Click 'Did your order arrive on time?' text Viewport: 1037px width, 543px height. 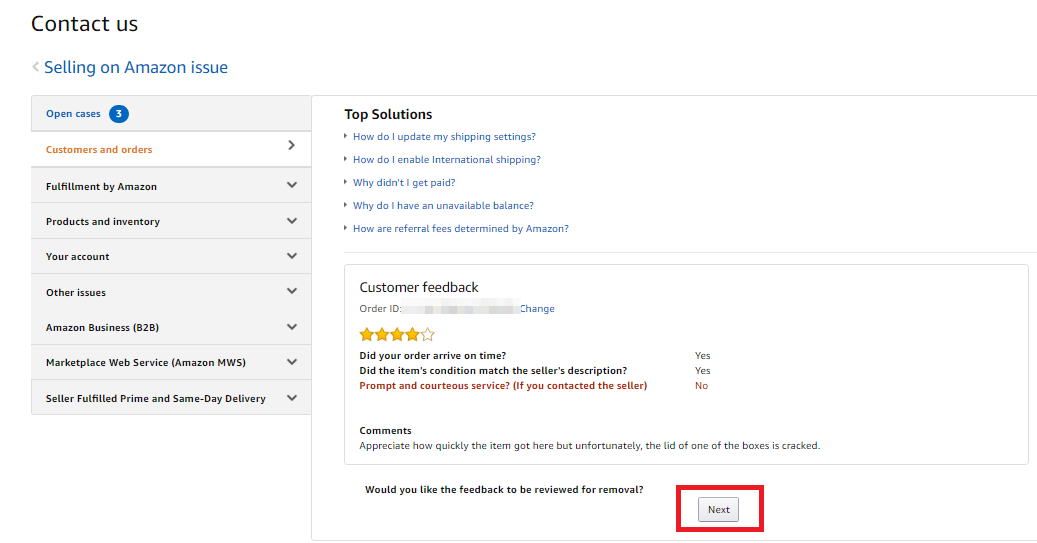click(433, 356)
